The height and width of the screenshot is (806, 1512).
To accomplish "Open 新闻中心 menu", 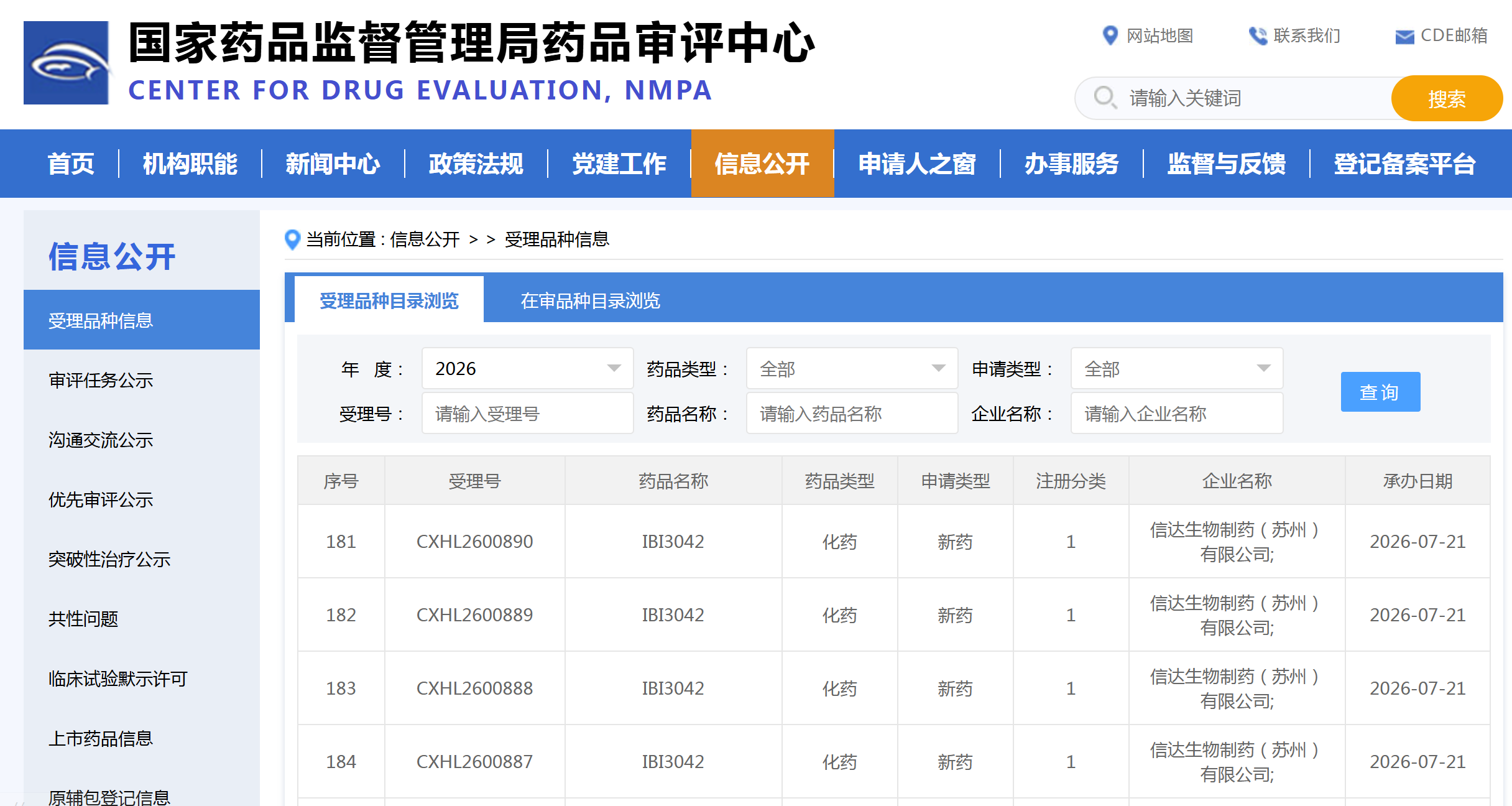I will [333, 164].
